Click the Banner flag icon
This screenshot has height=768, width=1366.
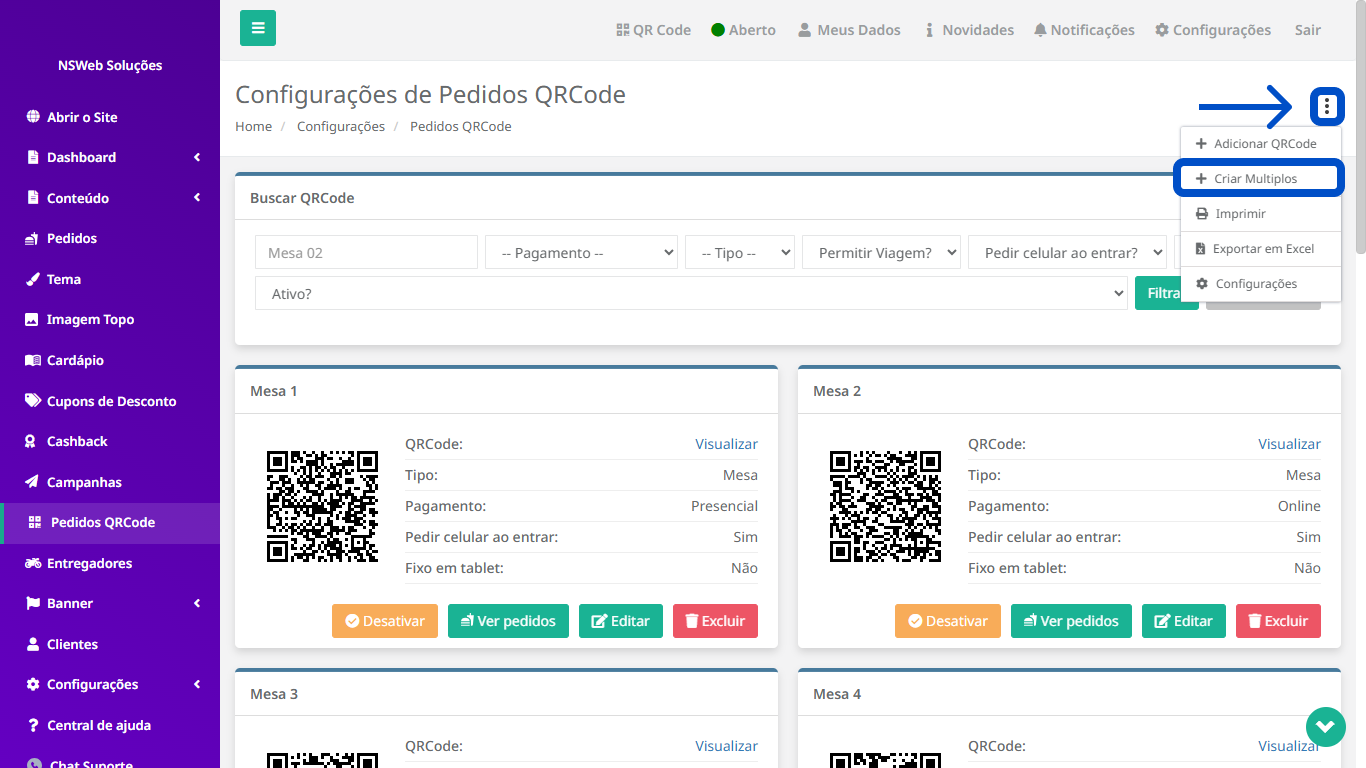pos(33,604)
